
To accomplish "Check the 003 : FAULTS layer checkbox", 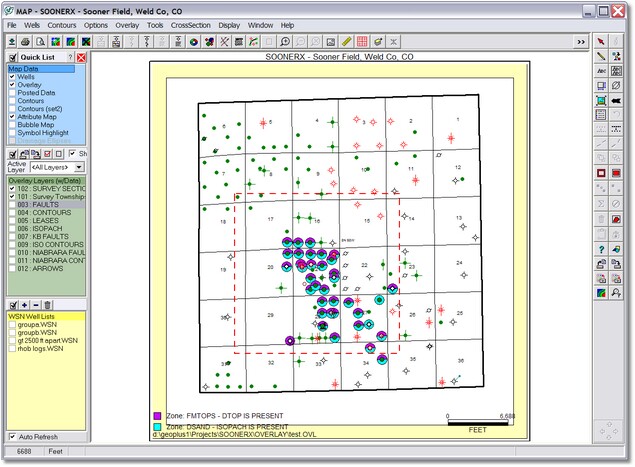I will point(11,204).
